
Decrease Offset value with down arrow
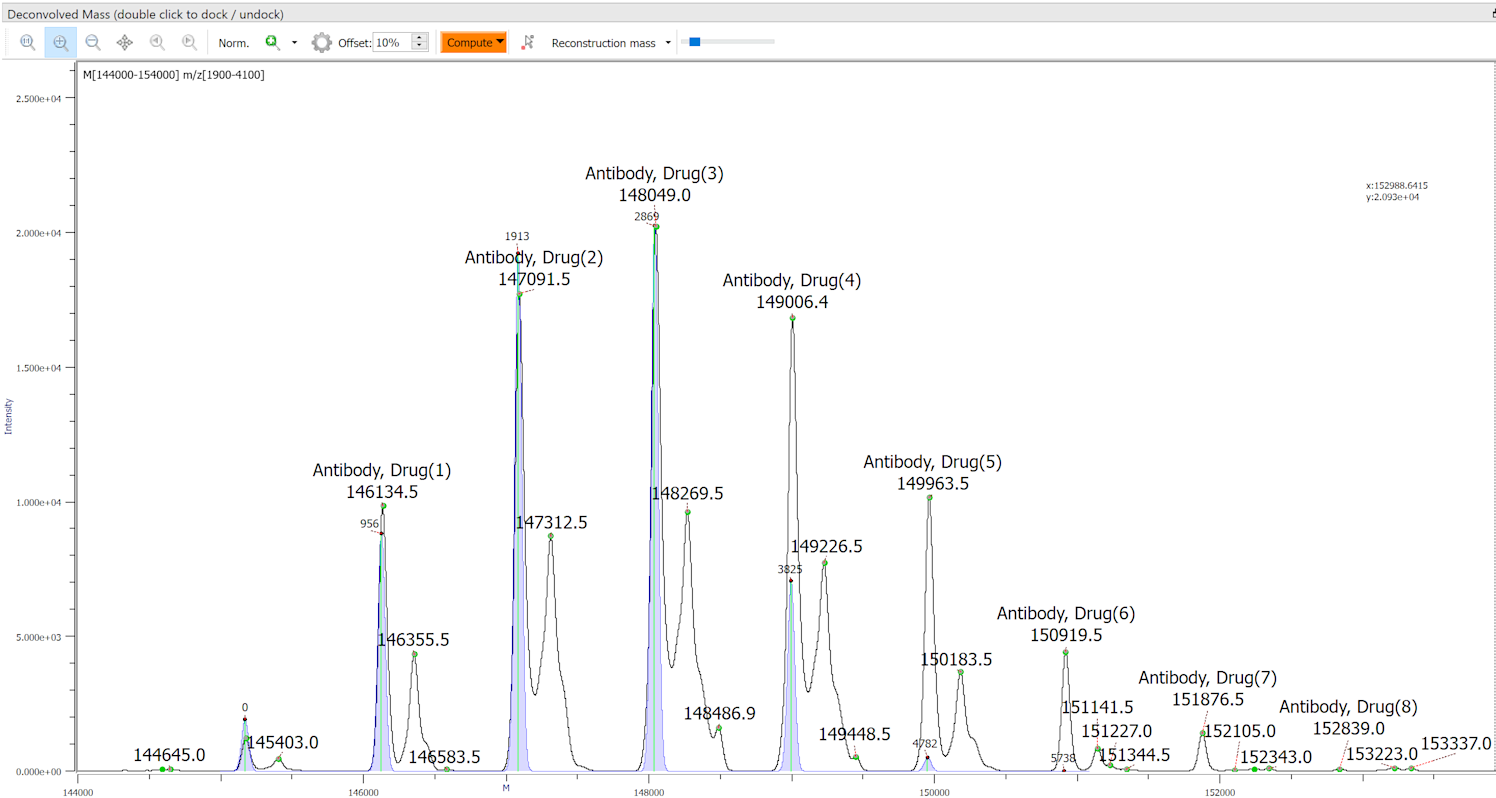pos(420,48)
